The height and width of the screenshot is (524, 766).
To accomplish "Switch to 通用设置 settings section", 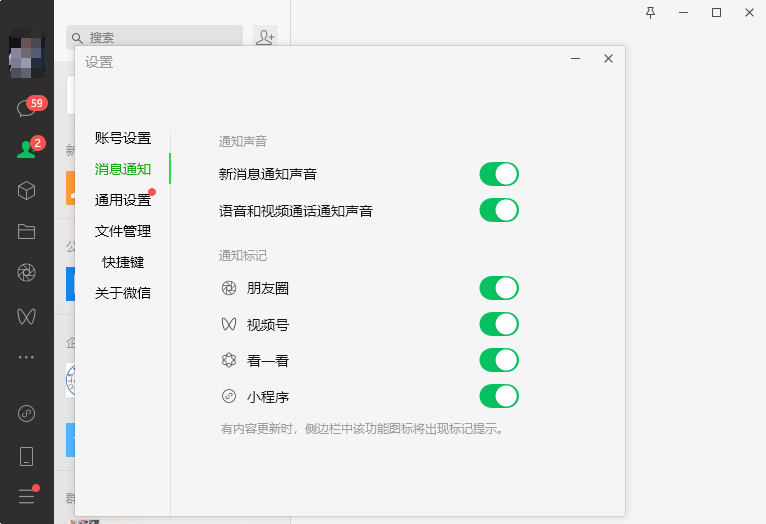I will (123, 200).
